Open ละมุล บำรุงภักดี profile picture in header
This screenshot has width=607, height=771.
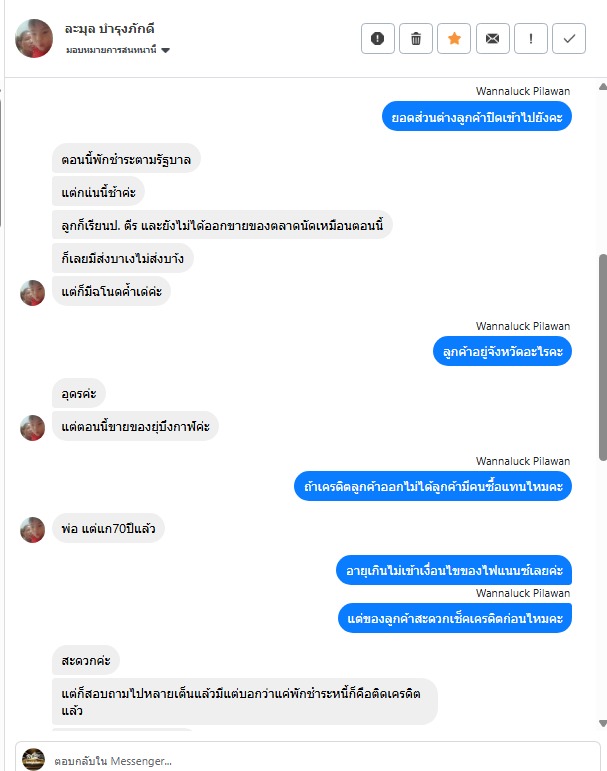(x=34, y=38)
